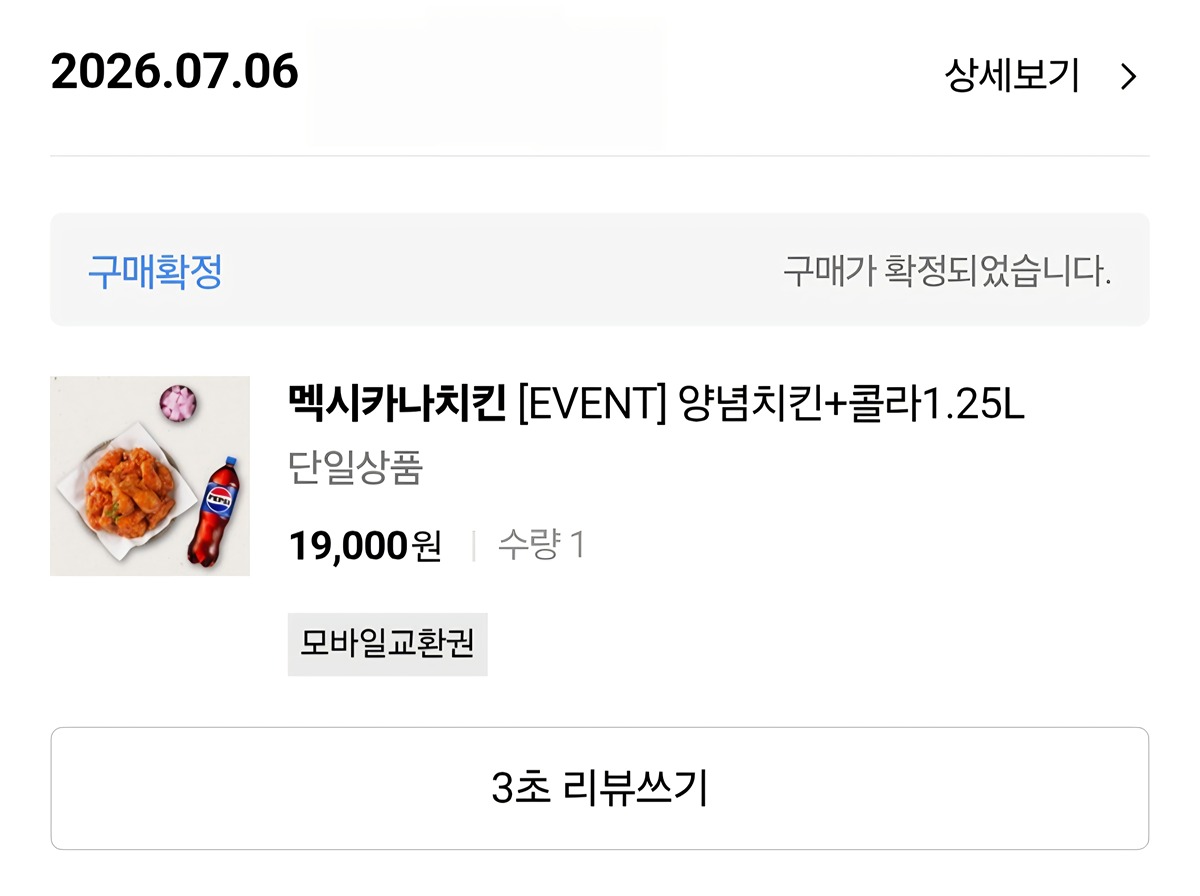Viewport: 1200px width, 896px height.
Task: Click the [EVENT] 양념치킨+콜라1.25L product title
Action: point(771,405)
